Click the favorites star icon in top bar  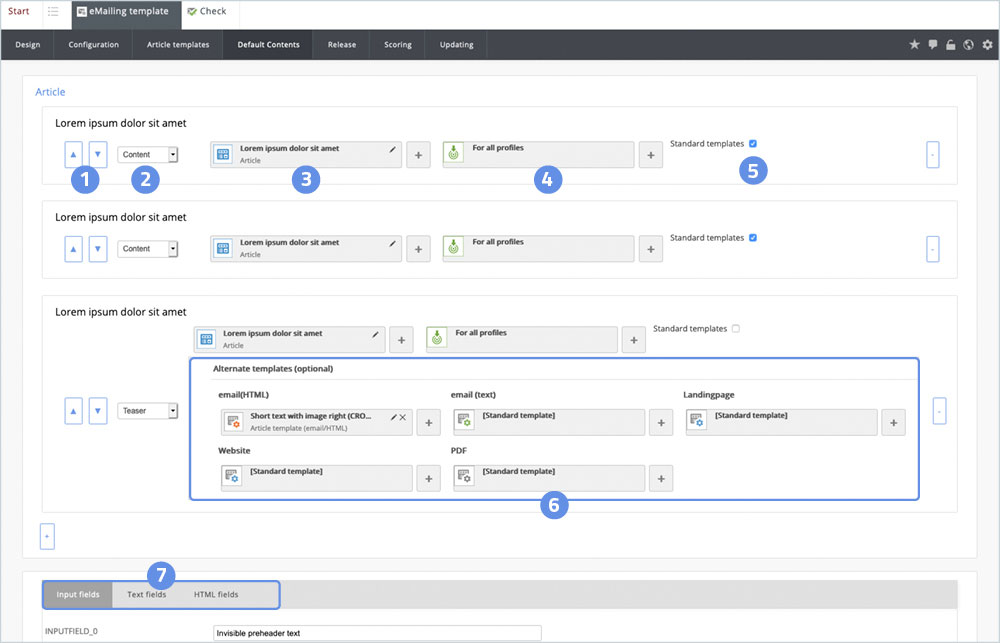(914, 45)
